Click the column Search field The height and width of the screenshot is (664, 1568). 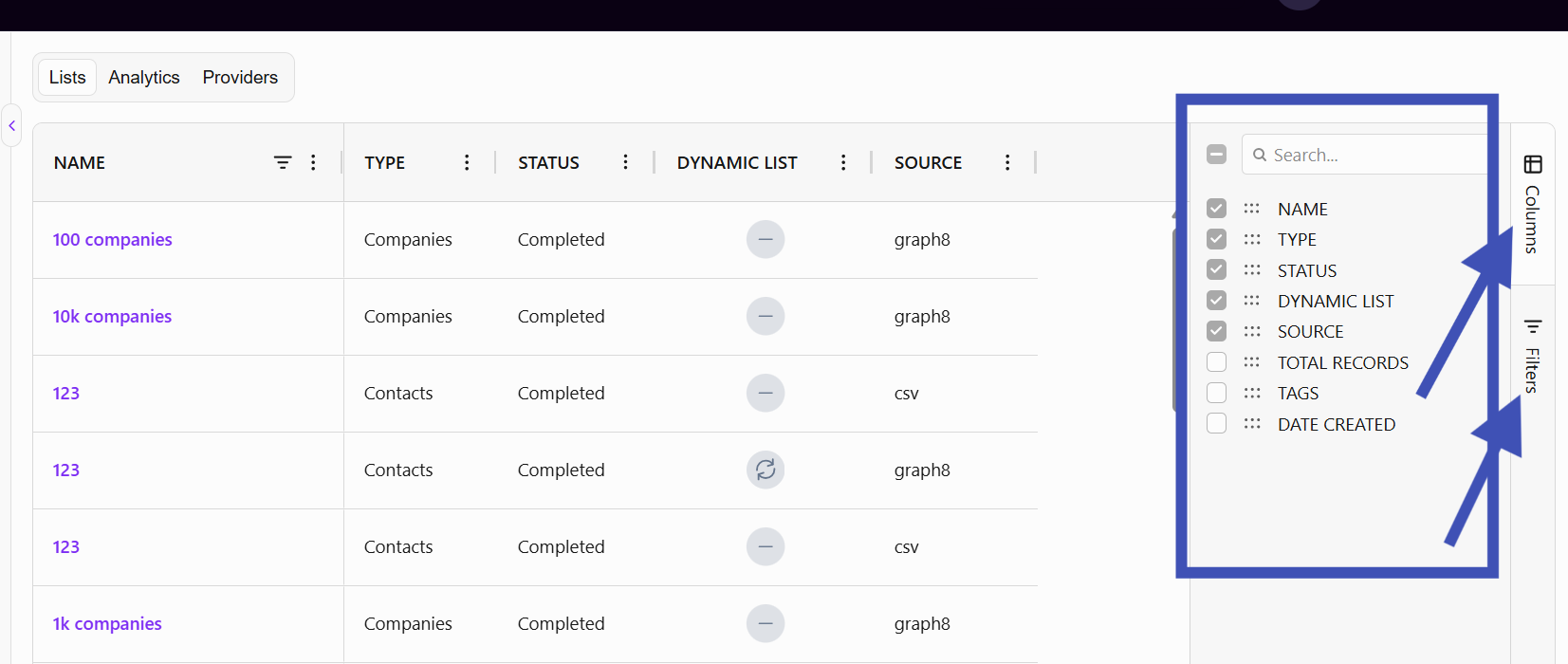pyautogui.click(x=1364, y=155)
